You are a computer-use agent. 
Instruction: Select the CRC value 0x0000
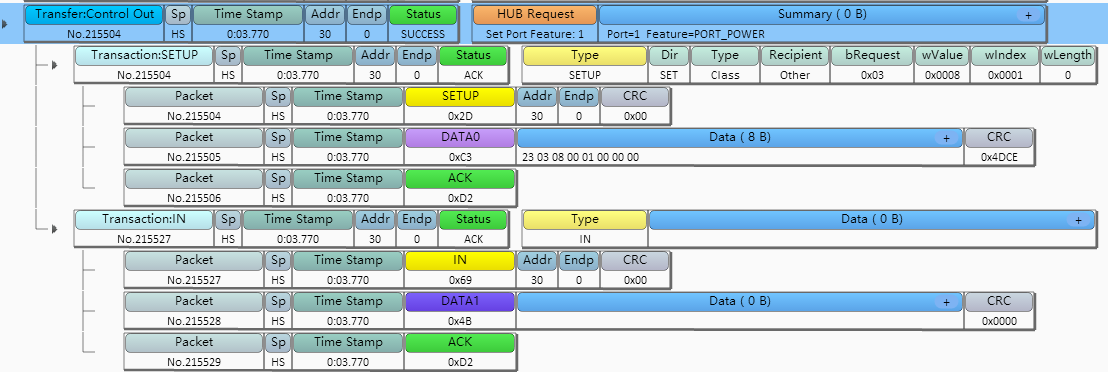(x=999, y=321)
